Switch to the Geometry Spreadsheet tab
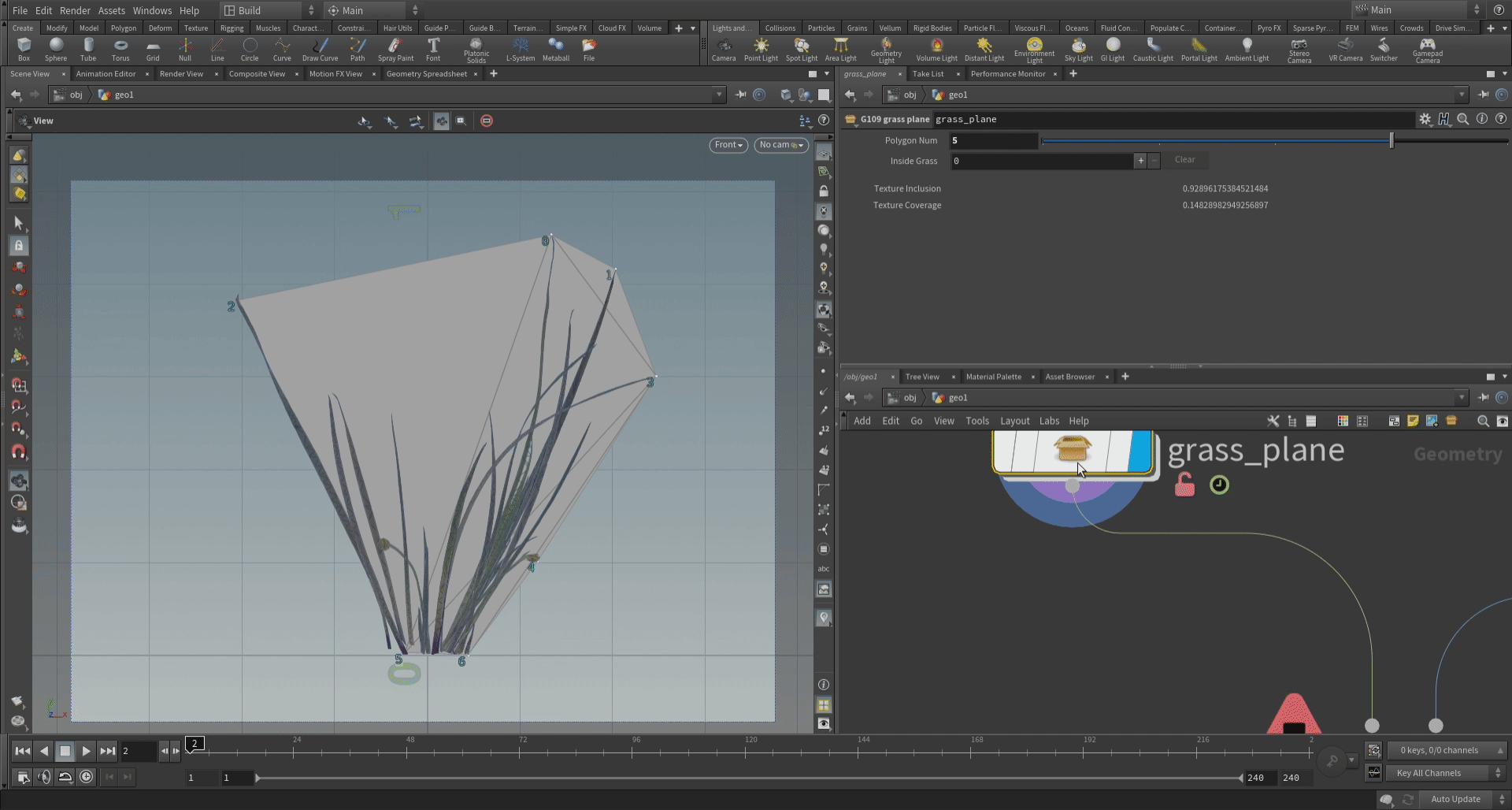The image size is (1512, 810). (426, 74)
